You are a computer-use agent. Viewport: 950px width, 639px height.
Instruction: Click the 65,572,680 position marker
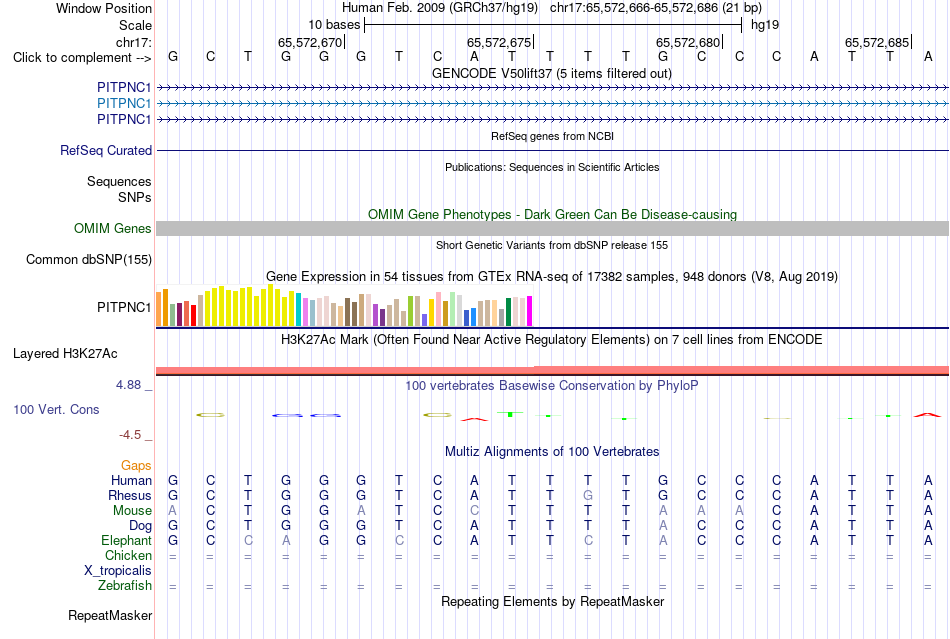click(689, 42)
